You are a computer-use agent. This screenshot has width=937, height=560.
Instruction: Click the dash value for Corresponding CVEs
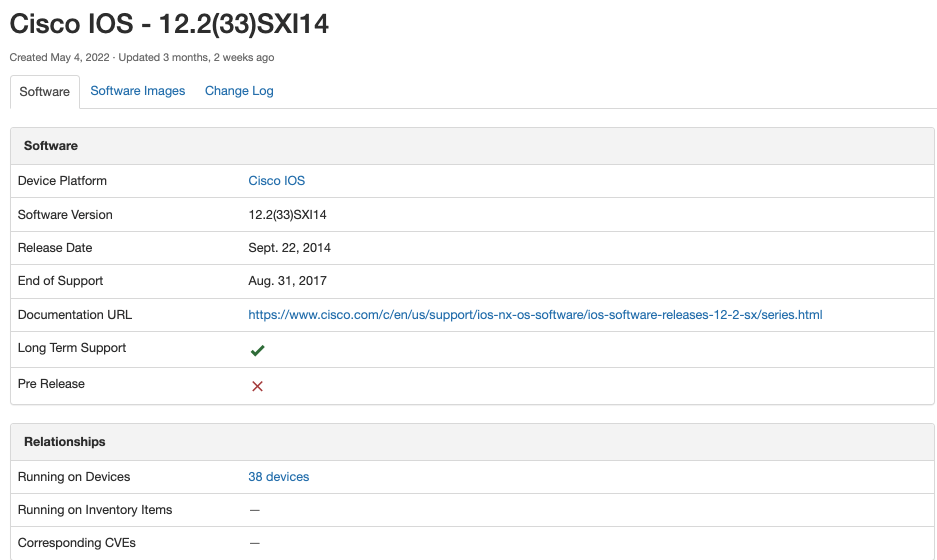coord(255,543)
